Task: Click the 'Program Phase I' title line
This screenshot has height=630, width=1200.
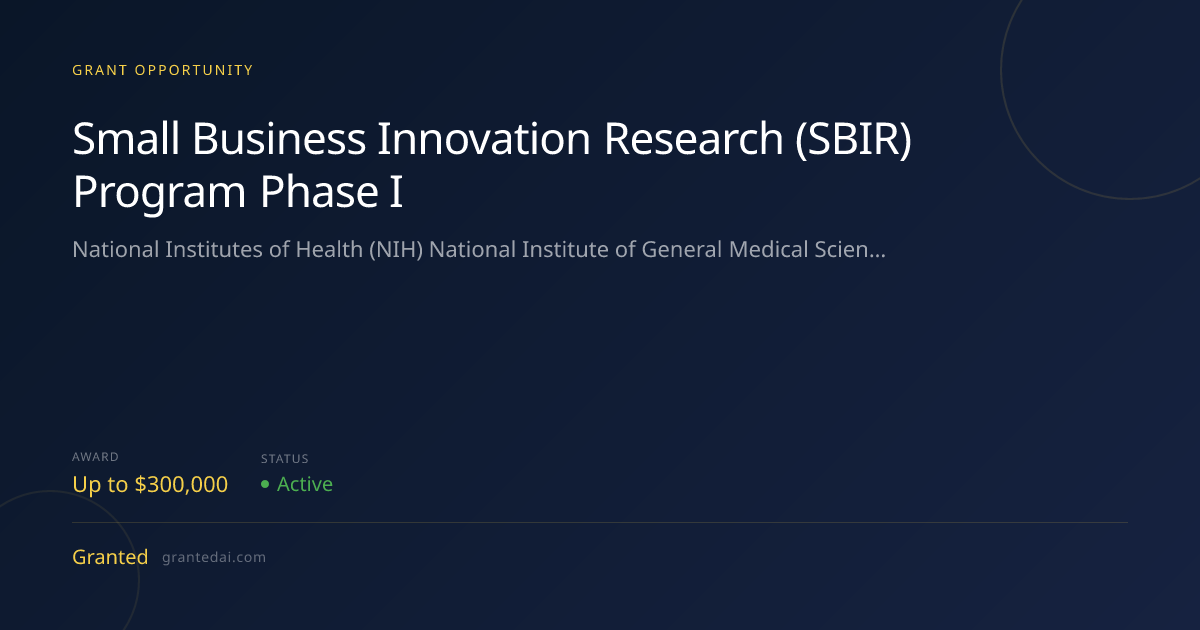Action: (238, 192)
